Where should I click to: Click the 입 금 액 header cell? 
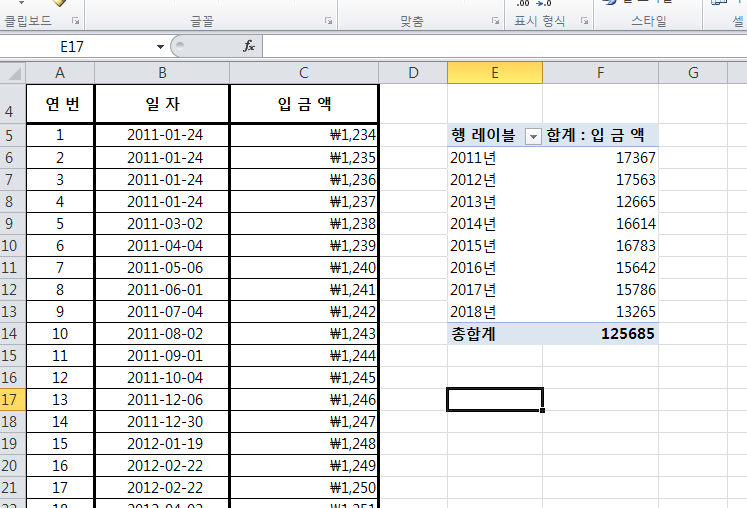304,104
